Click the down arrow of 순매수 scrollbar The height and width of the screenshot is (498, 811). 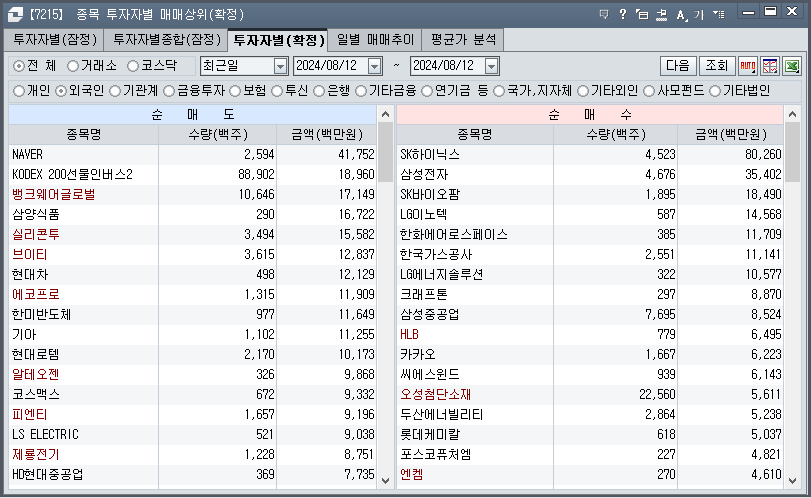click(792, 480)
